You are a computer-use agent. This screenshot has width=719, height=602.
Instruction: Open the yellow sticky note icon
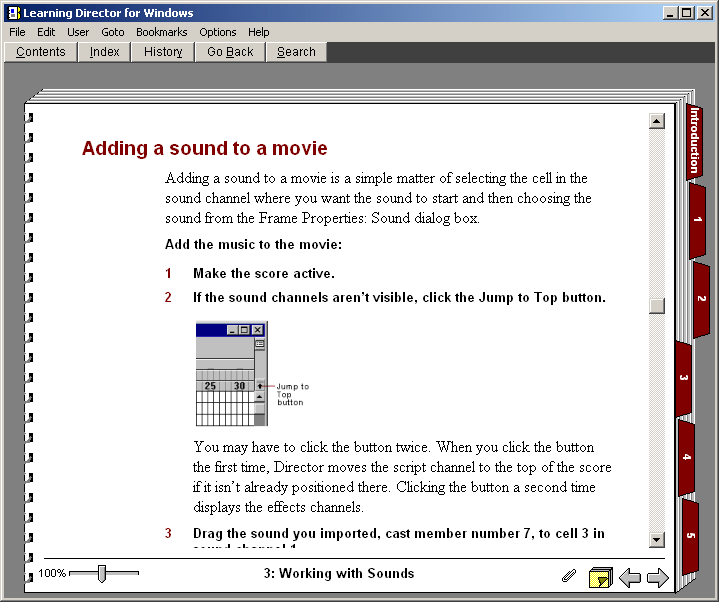tap(601, 578)
